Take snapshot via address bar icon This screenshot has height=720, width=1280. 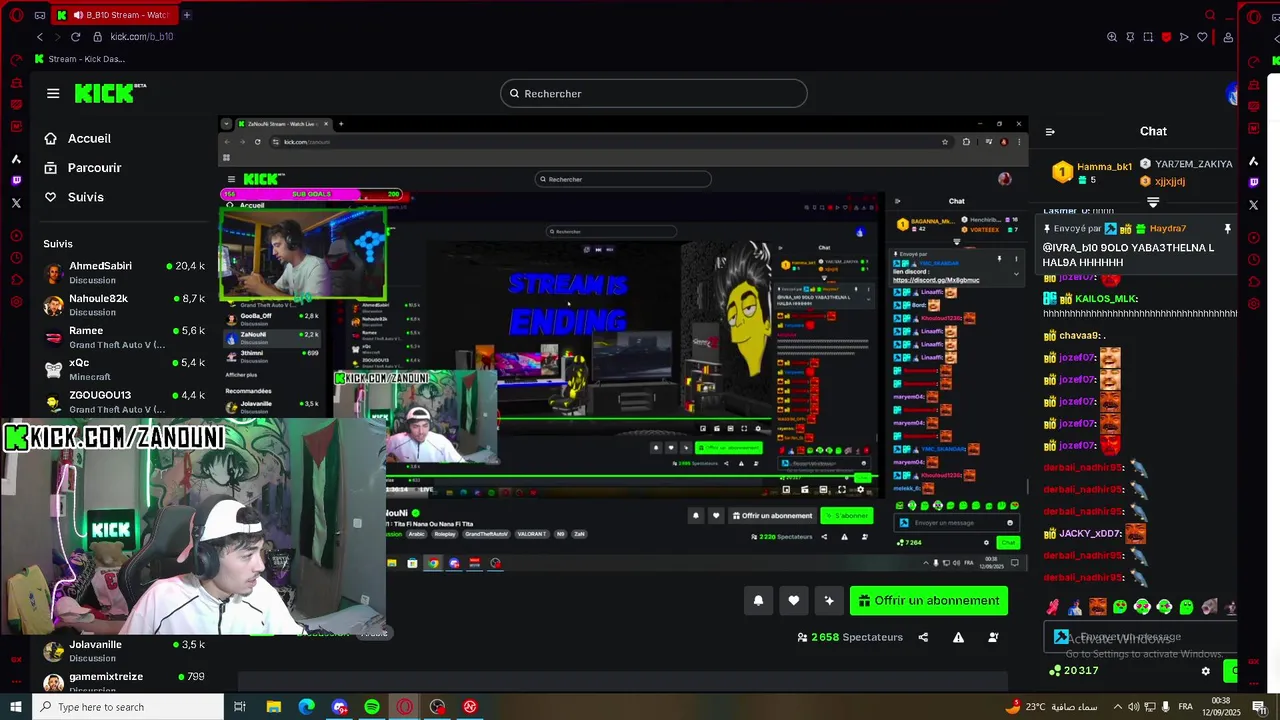click(x=1148, y=37)
